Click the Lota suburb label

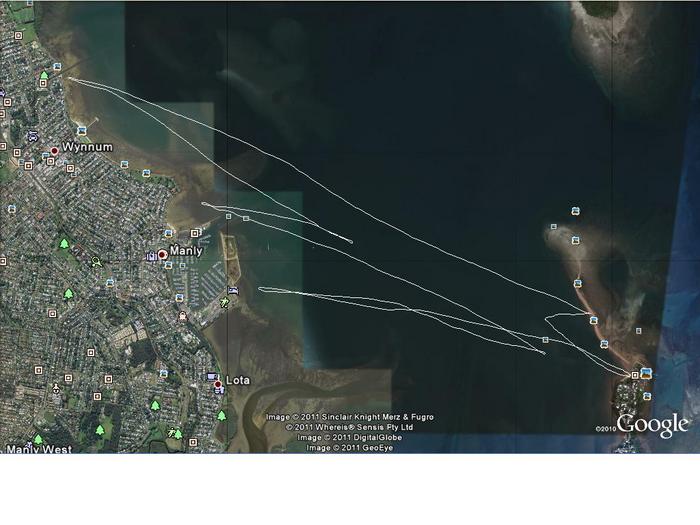238,381
